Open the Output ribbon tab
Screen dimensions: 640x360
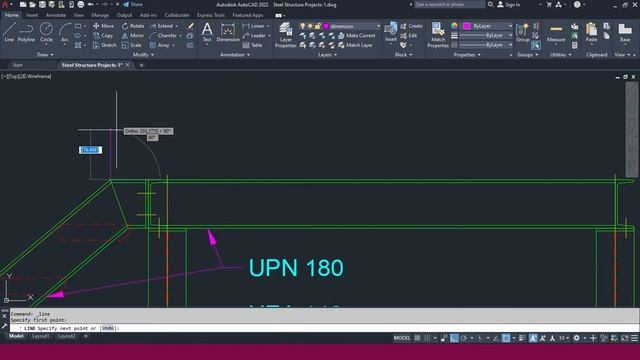(x=124, y=15)
